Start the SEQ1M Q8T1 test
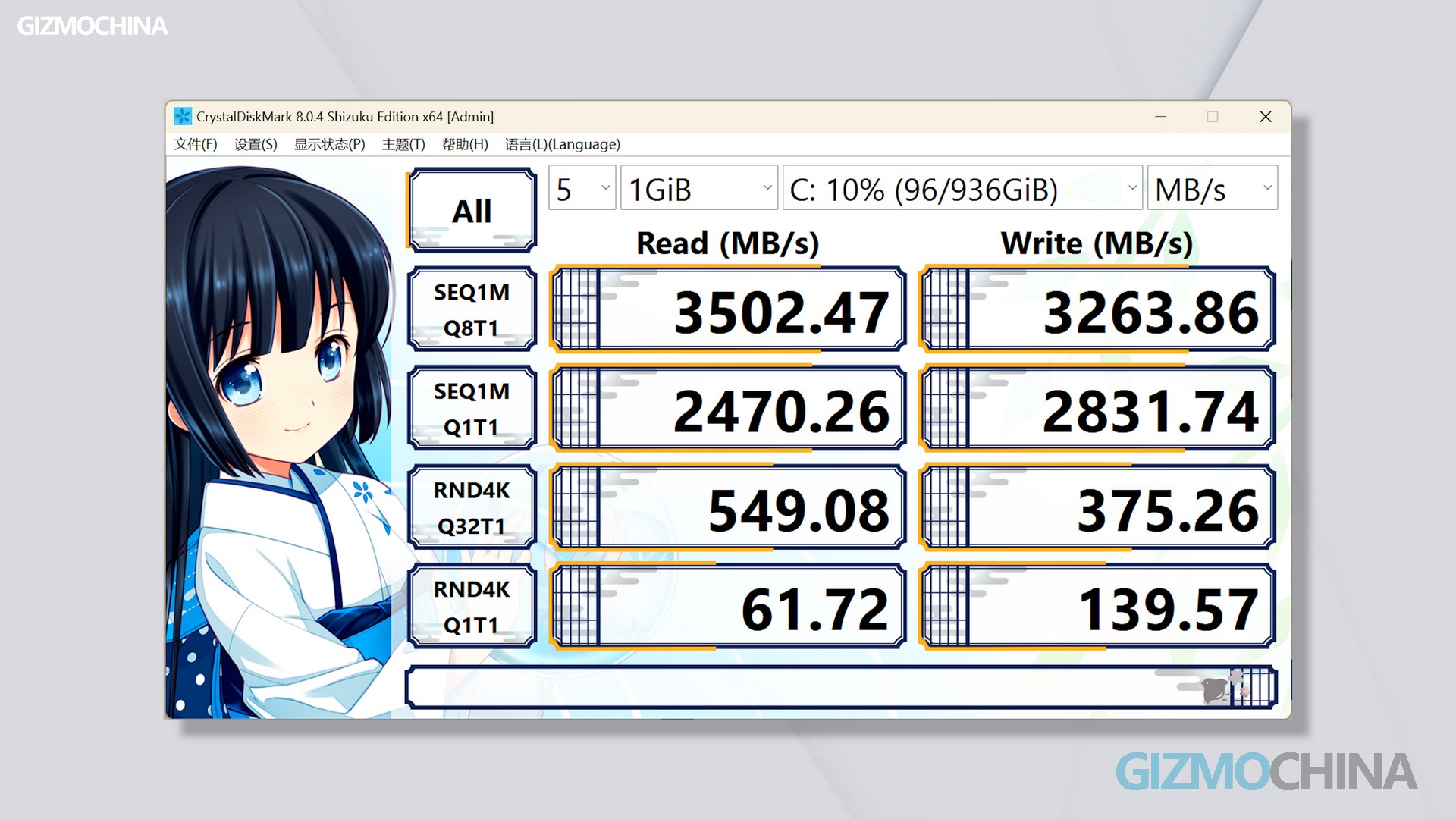Screen dimensions: 1456x819 [472, 309]
